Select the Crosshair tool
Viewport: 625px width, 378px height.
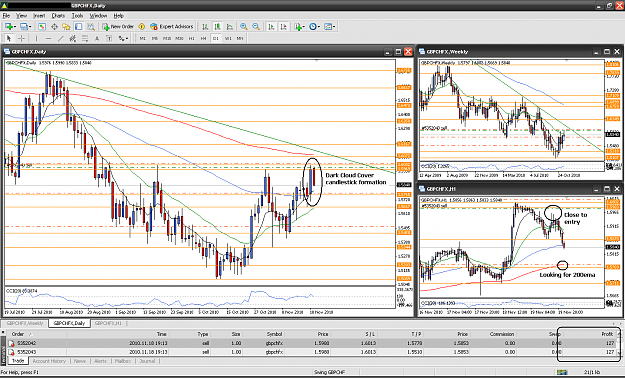coord(22,38)
